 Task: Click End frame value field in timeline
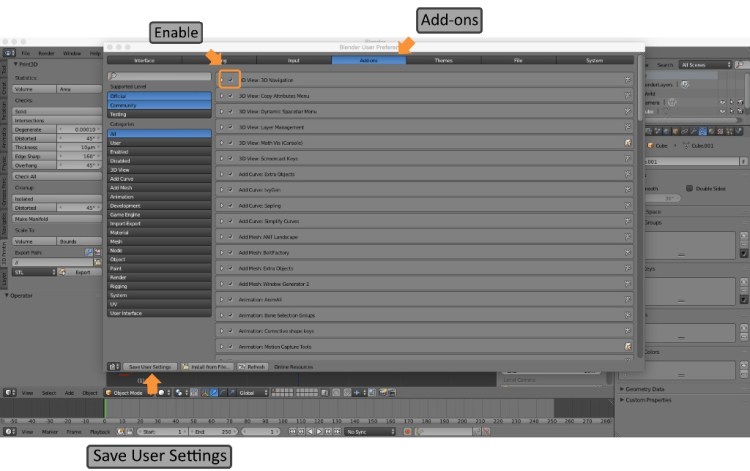(x=213, y=431)
